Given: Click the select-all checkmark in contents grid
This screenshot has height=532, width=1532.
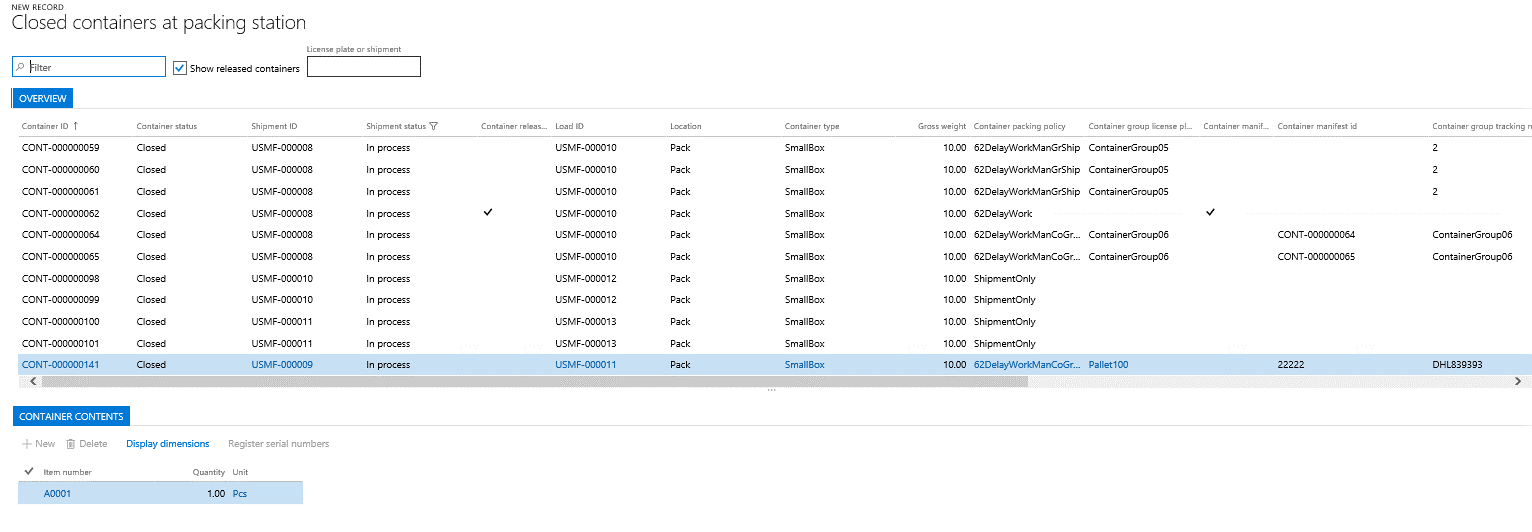Looking at the screenshot, I should (x=28, y=471).
